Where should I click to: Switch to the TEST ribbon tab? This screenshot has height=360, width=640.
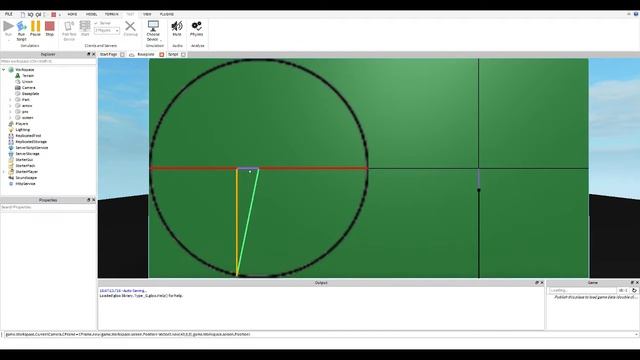[130, 14]
